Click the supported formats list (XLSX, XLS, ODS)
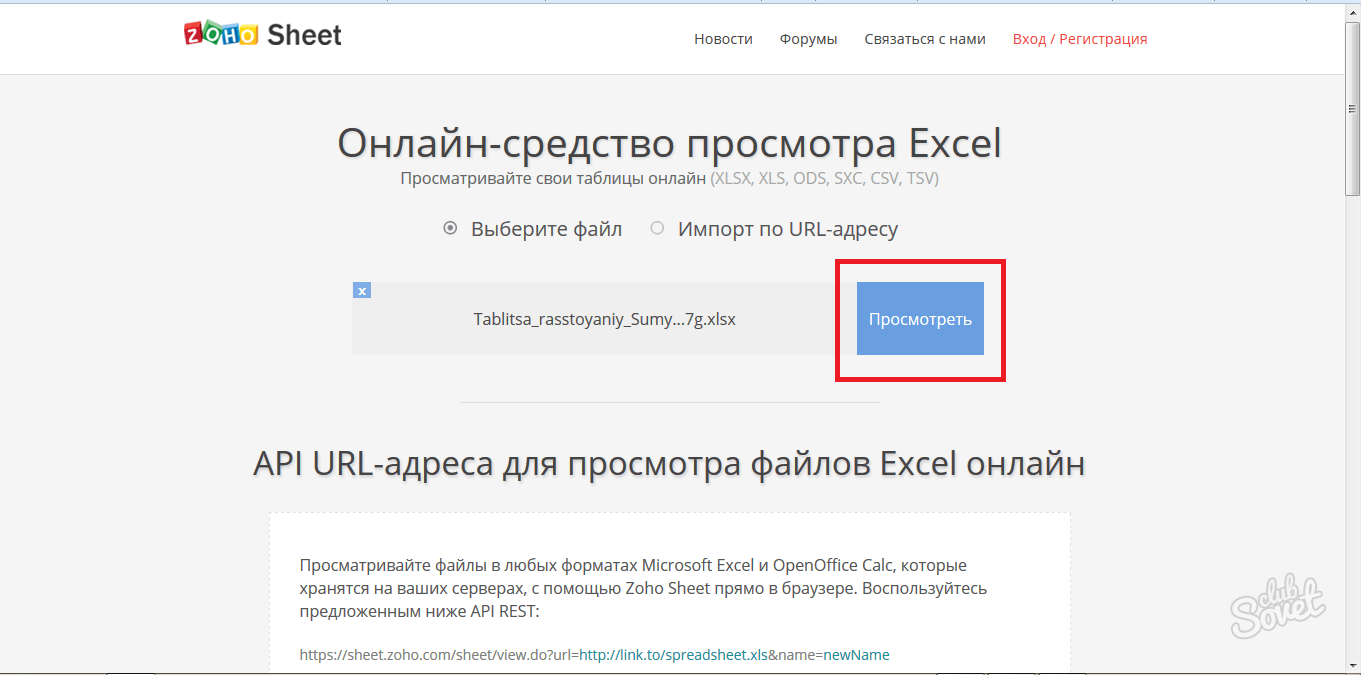1361x675 pixels. pos(824,179)
